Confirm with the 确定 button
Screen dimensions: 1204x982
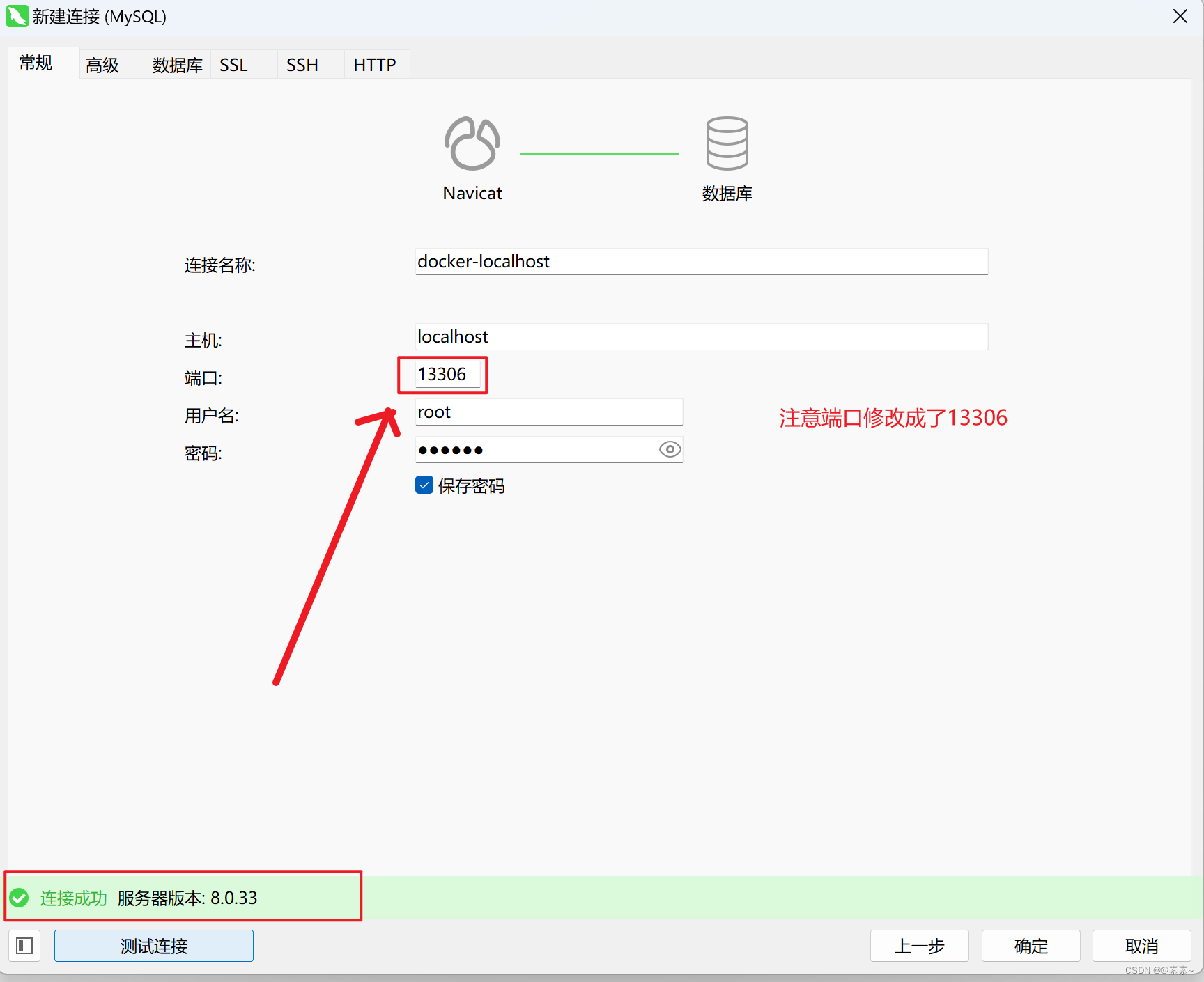point(1031,946)
